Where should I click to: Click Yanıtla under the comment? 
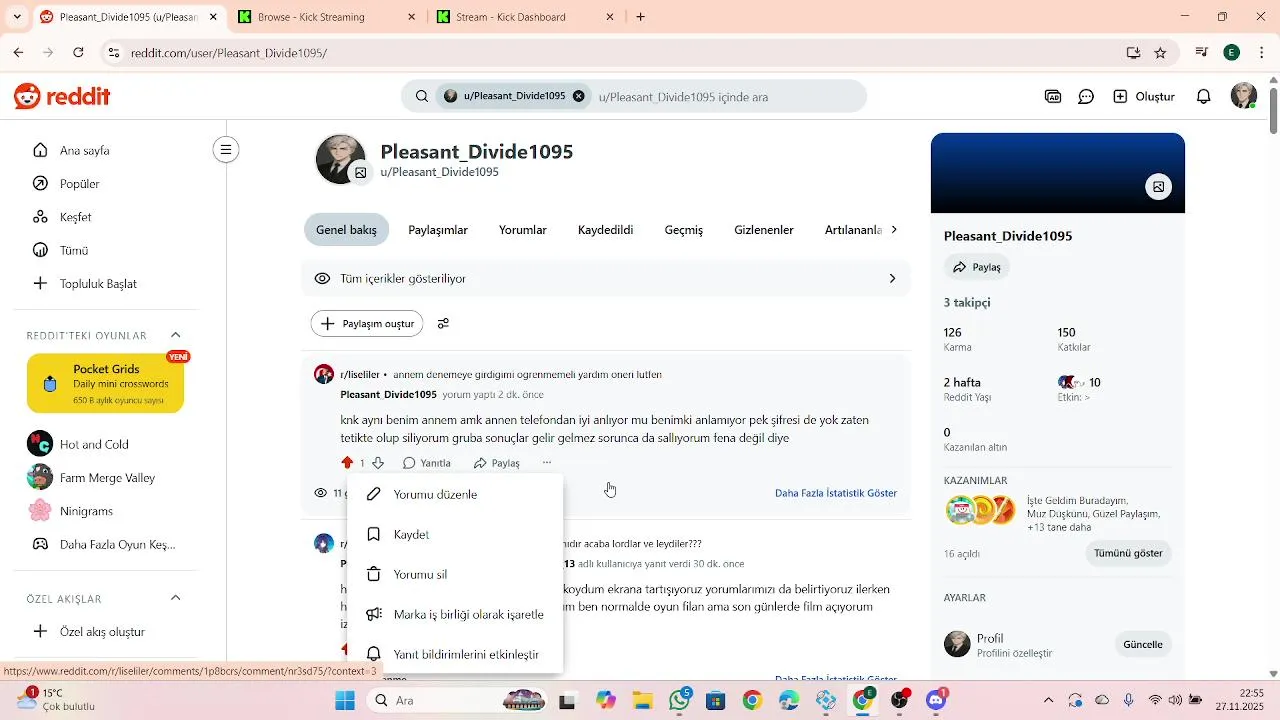point(427,463)
